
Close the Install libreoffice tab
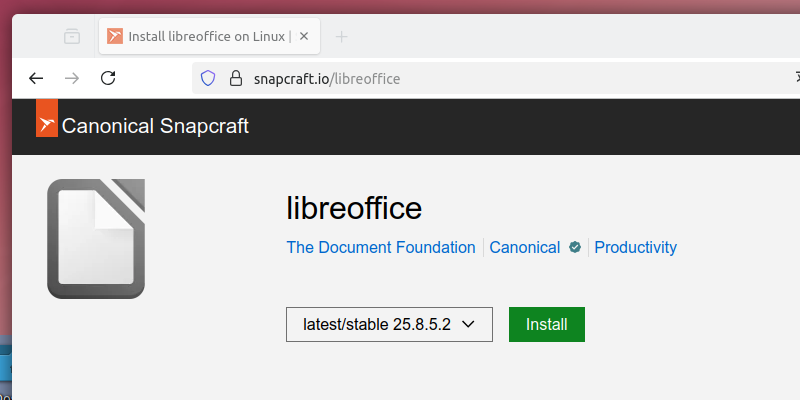coord(305,37)
